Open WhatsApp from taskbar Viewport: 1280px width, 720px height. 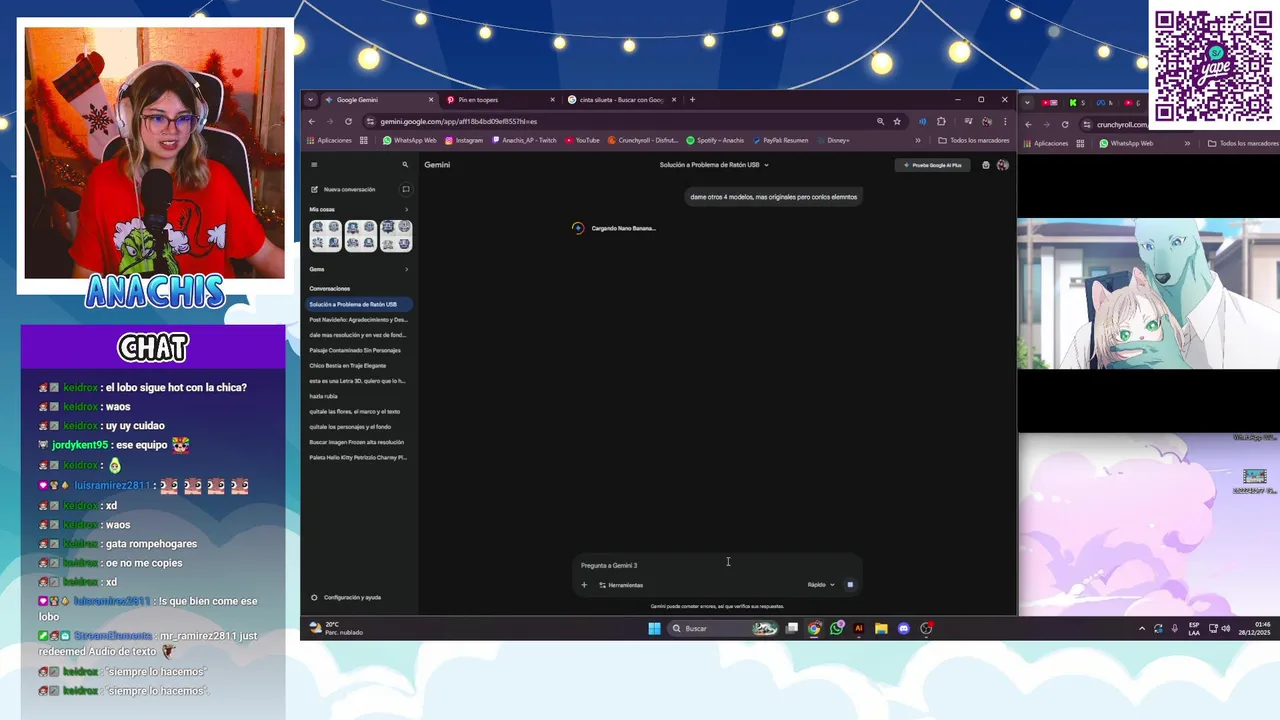(x=836, y=628)
